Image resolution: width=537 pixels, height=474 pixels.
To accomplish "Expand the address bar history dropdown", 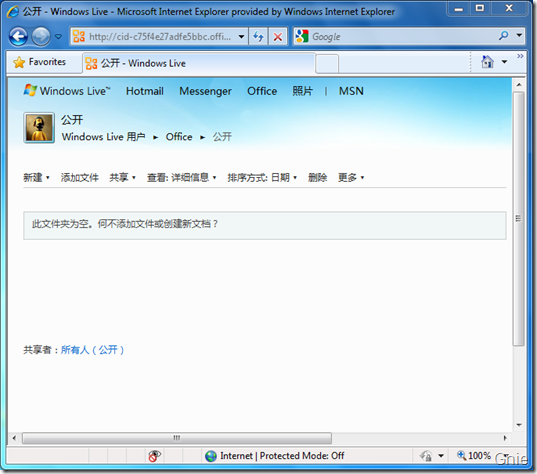I will [241, 36].
